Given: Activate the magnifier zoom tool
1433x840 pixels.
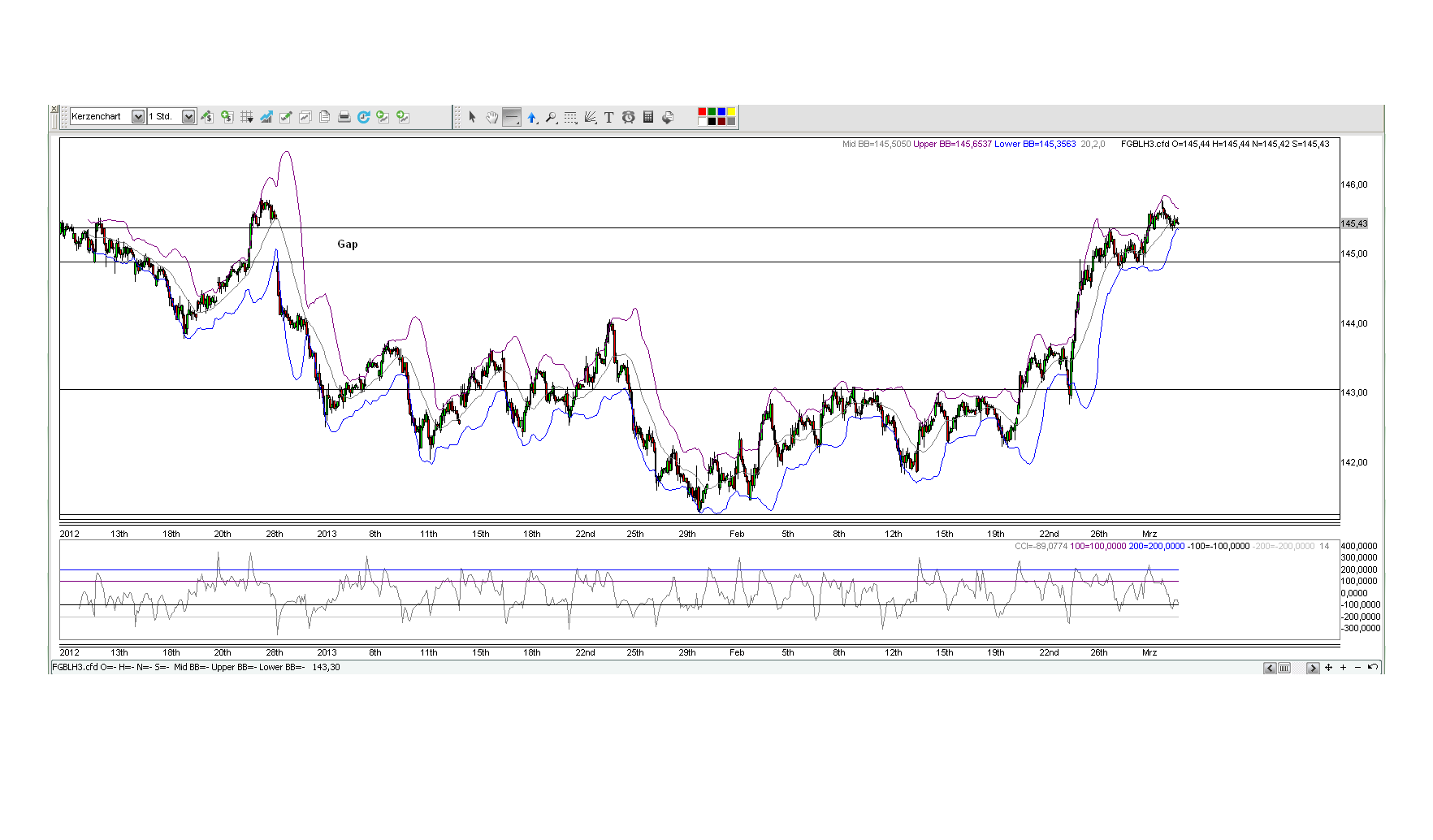Looking at the screenshot, I should click(x=552, y=117).
